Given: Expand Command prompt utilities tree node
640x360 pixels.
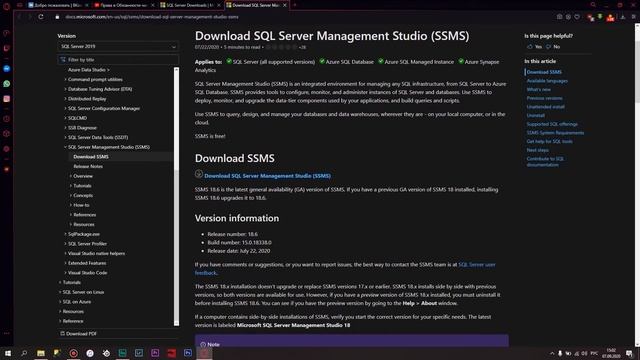Looking at the screenshot, I should 65,79.
